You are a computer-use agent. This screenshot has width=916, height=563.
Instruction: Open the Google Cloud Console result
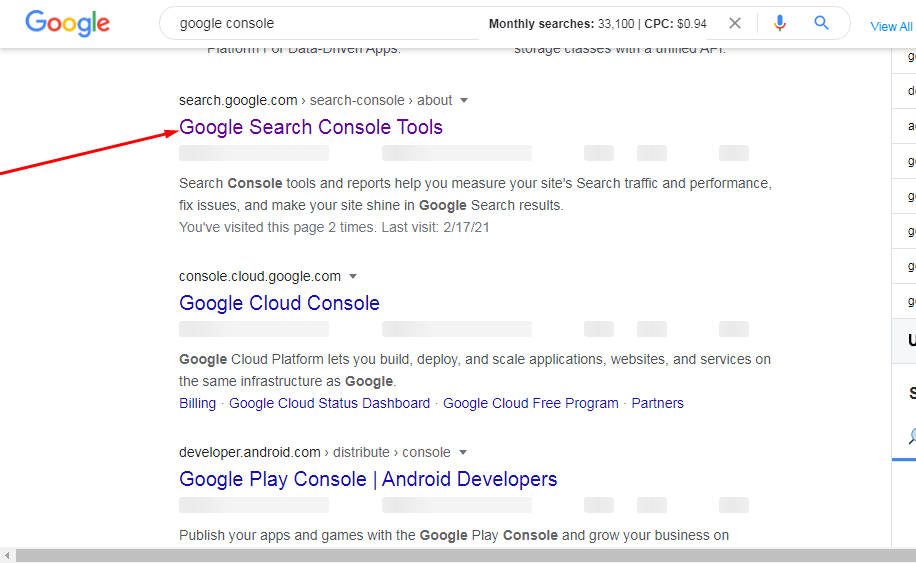(279, 303)
